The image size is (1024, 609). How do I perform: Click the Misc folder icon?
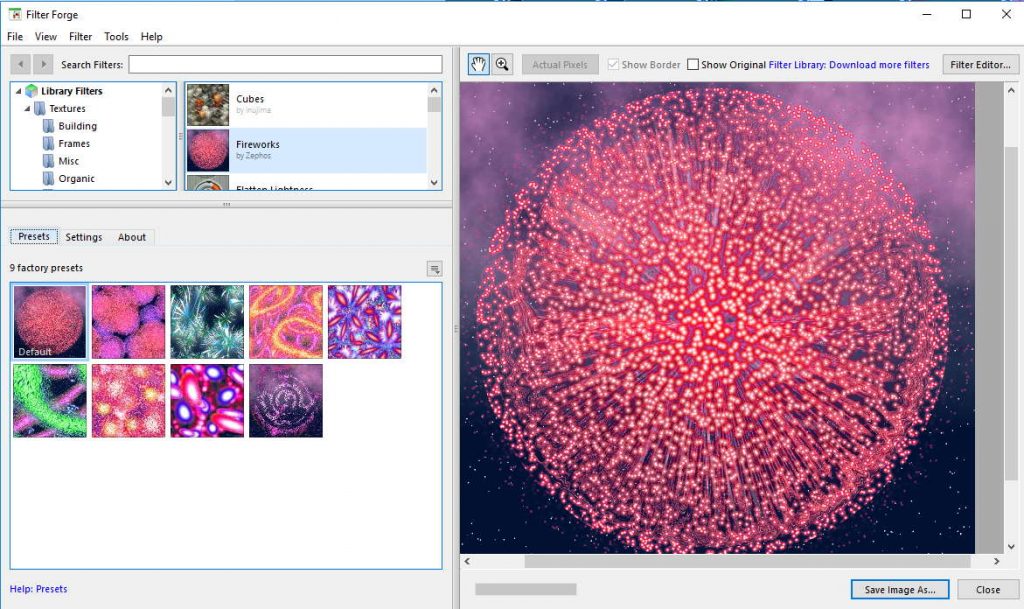tap(48, 161)
